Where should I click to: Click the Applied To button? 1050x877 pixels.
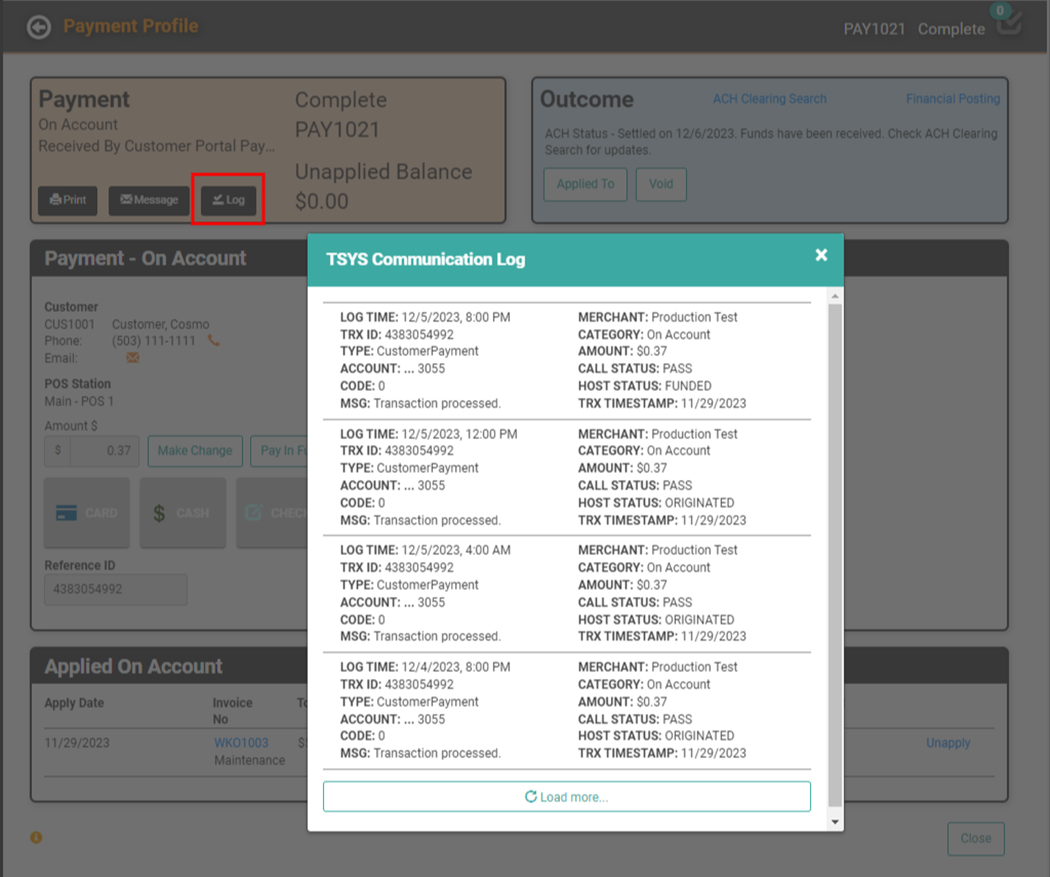pos(585,184)
